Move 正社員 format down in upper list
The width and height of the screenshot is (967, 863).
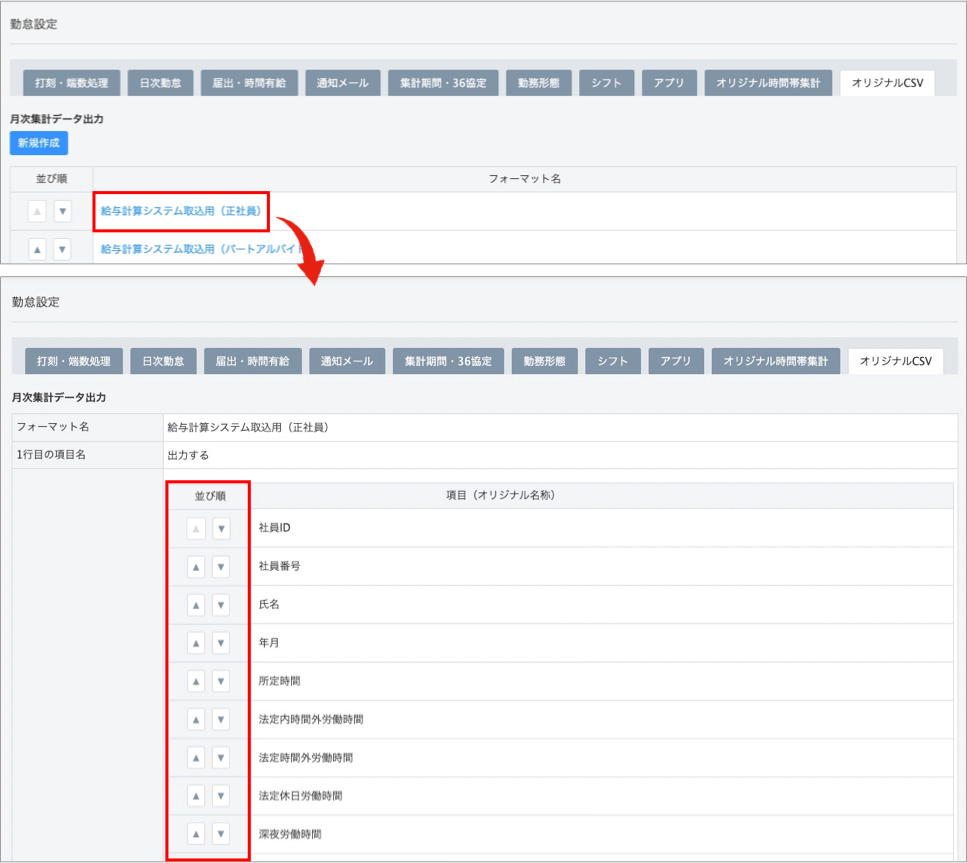[x=62, y=211]
